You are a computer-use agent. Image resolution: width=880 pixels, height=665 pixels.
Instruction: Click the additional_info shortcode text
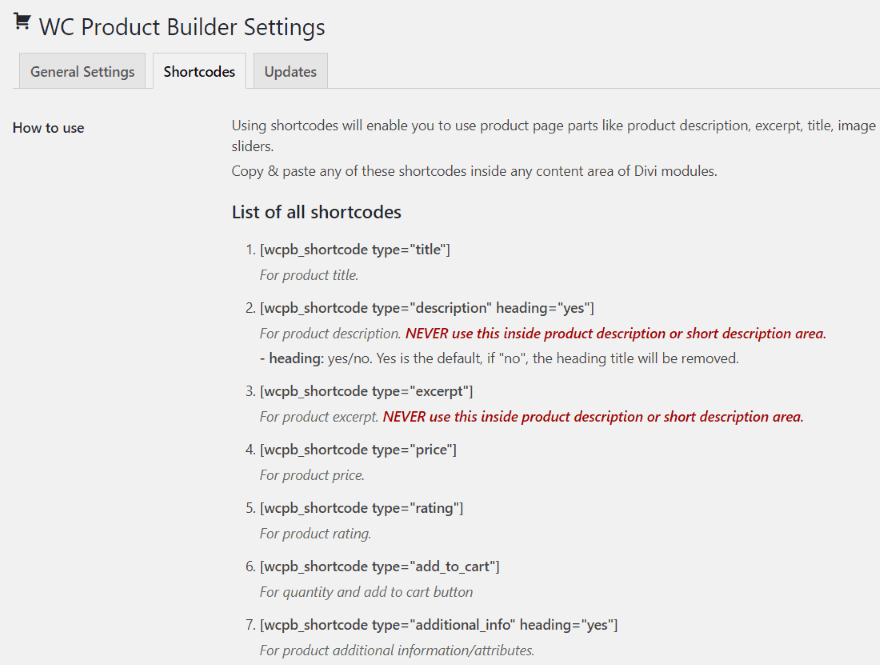[438, 625]
